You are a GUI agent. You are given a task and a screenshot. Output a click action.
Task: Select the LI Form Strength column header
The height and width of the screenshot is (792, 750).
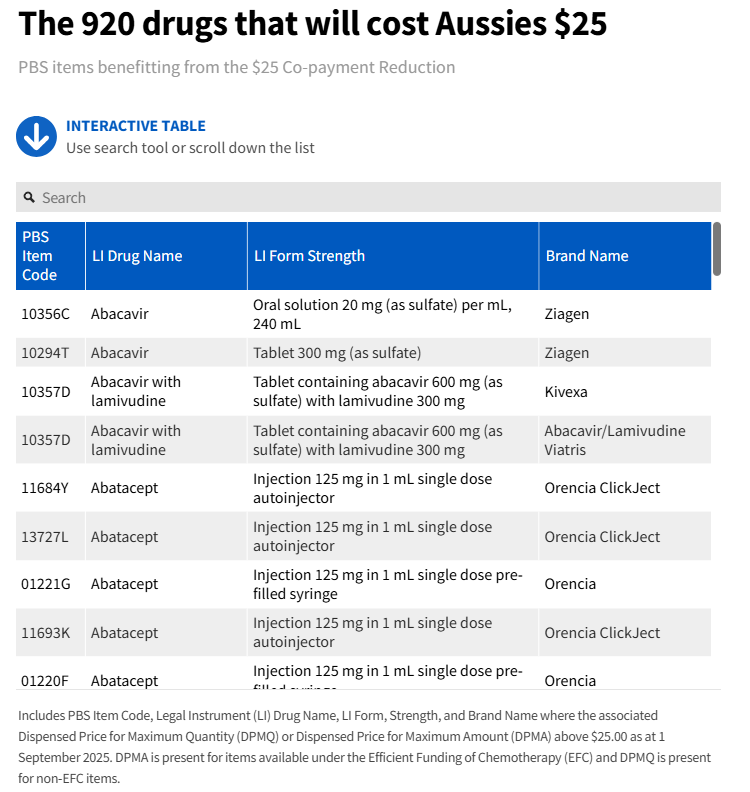pyautogui.click(x=393, y=256)
